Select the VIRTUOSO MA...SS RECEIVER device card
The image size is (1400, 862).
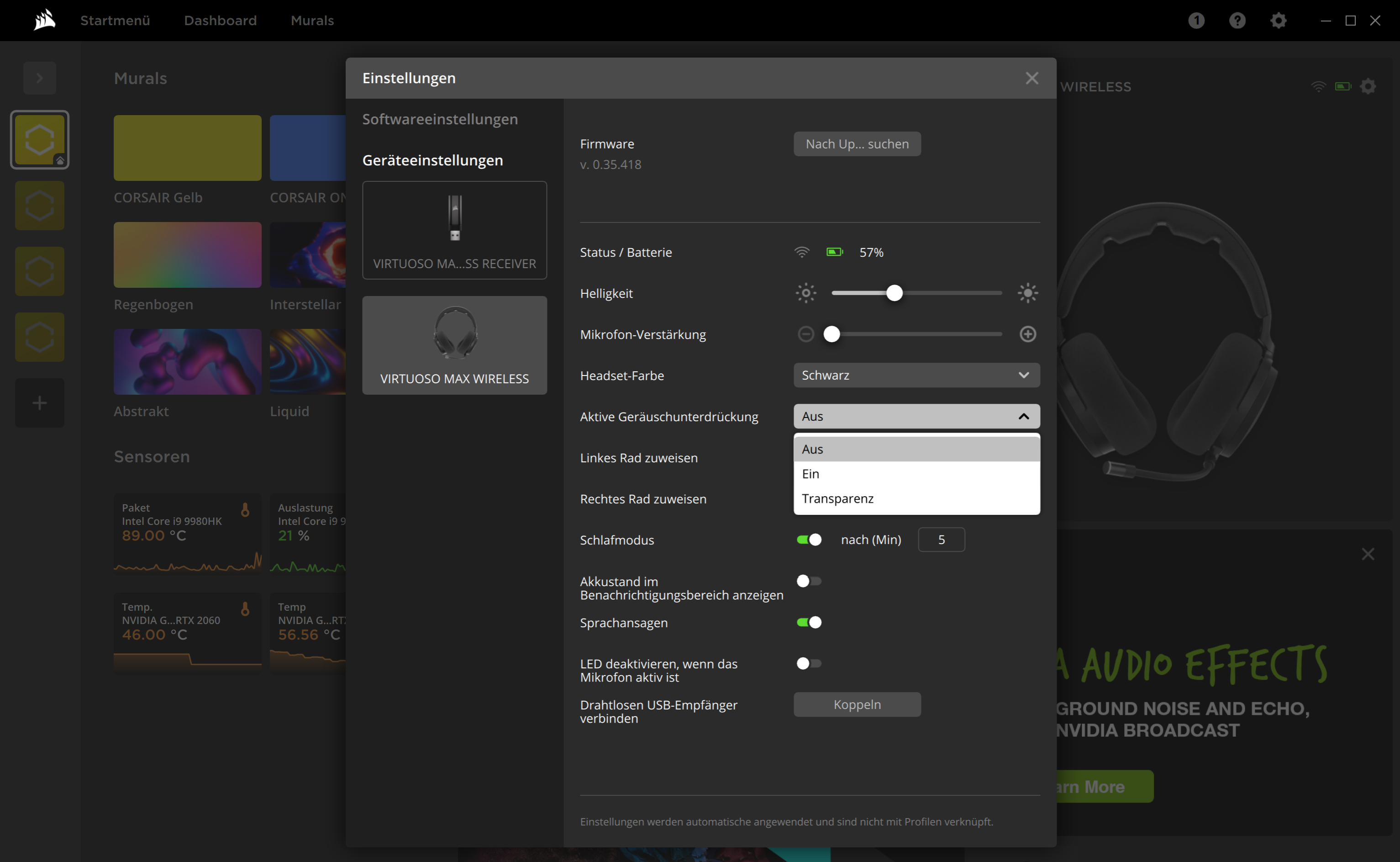tap(454, 230)
